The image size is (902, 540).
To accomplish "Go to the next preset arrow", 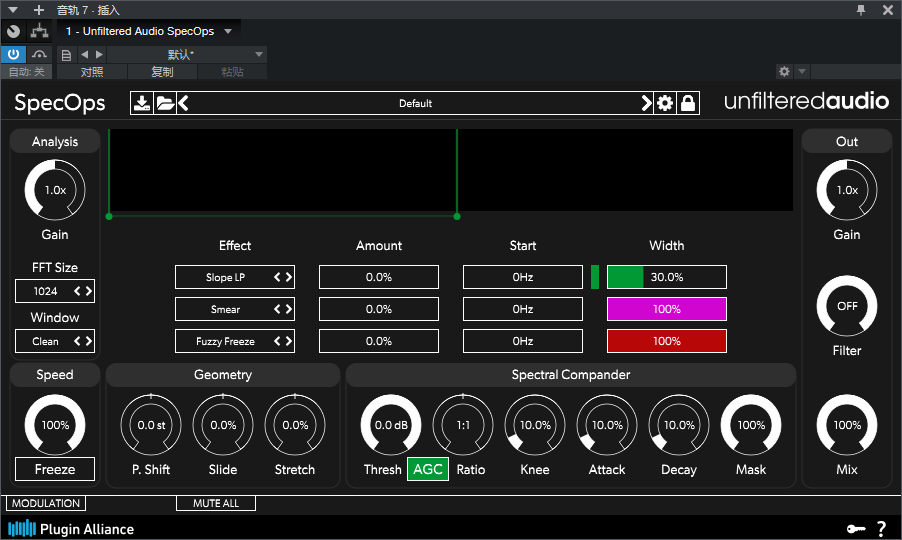I will point(647,104).
